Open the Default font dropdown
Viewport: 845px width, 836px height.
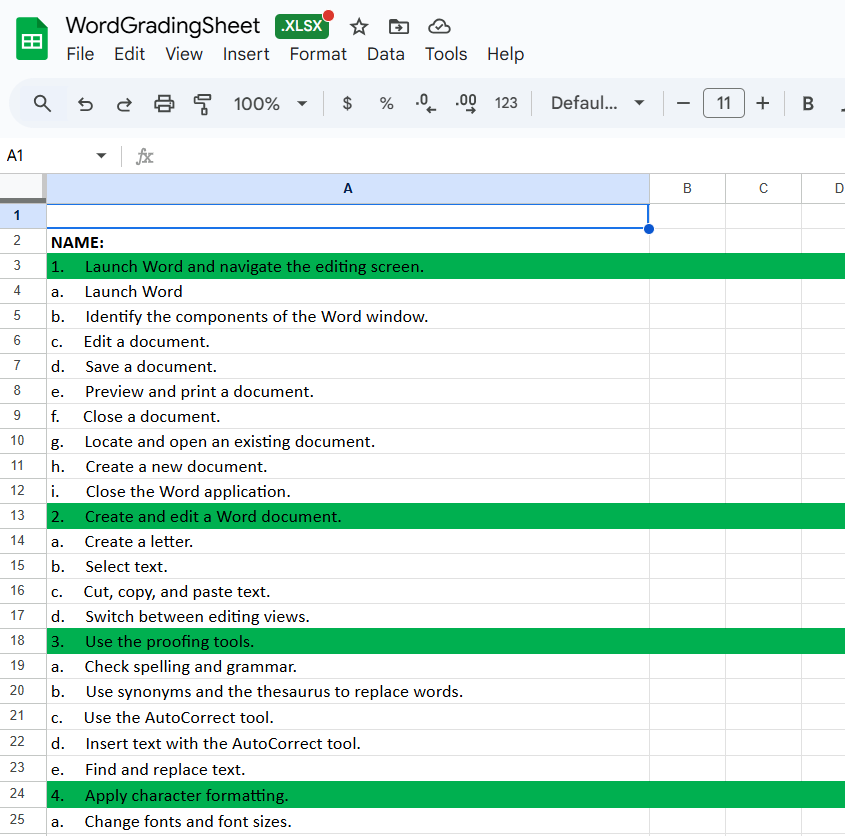coord(598,103)
